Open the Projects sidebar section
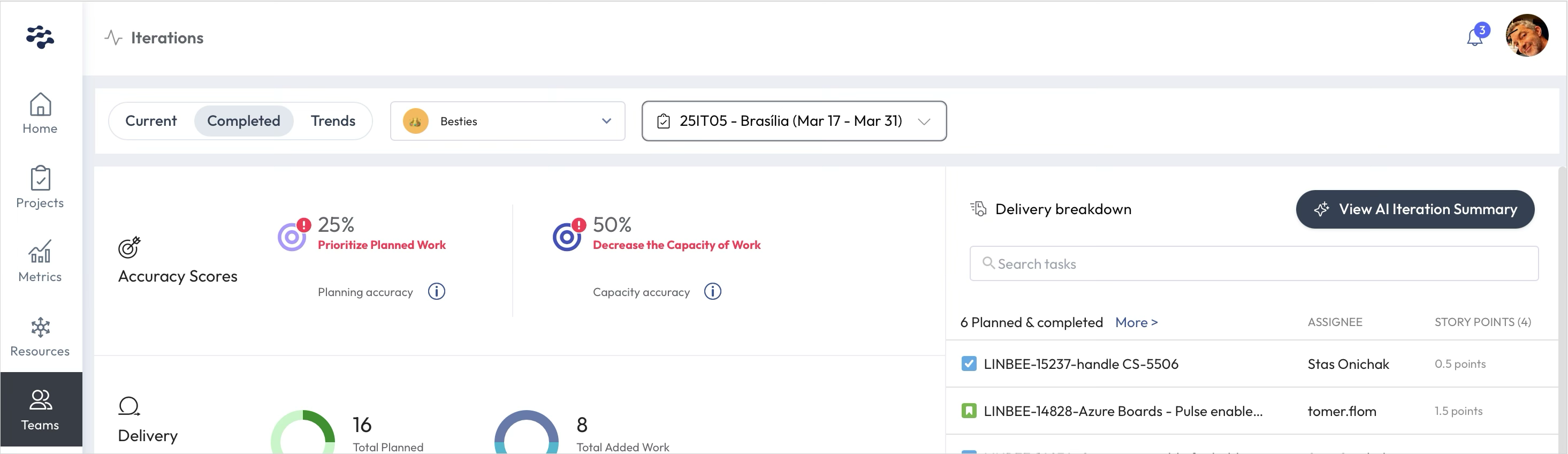 [x=40, y=187]
